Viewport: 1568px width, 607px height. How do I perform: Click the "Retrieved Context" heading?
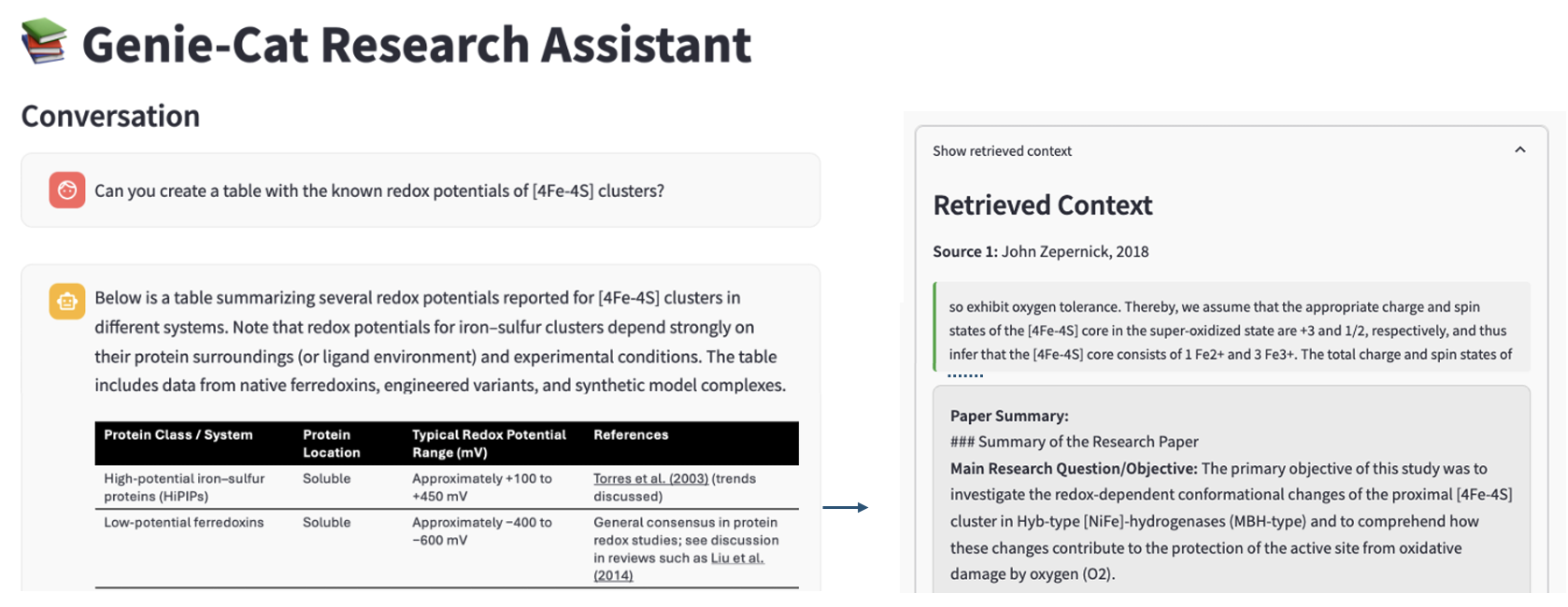[1042, 205]
